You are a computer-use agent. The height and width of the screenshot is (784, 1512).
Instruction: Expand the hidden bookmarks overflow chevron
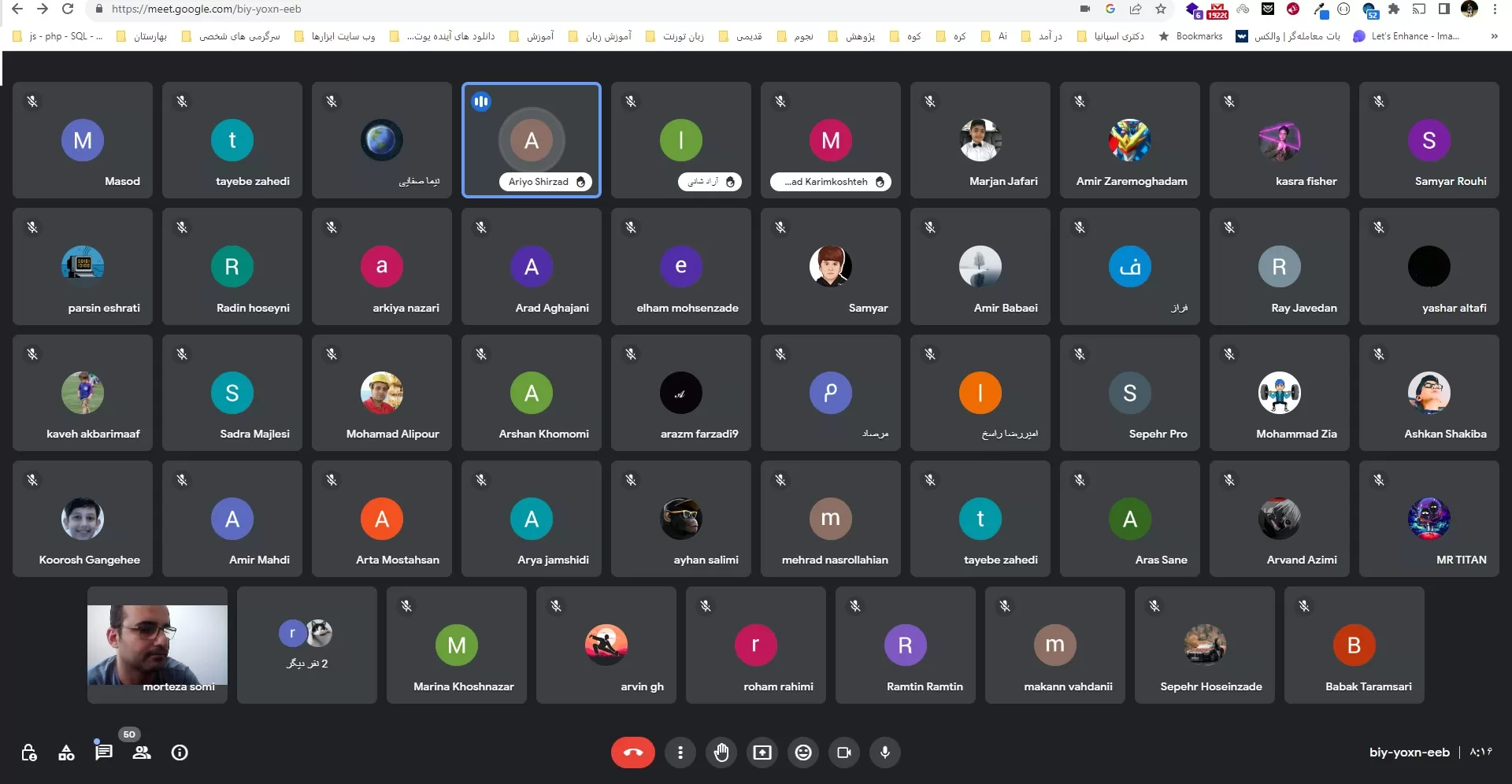(x=1494, y=36)
